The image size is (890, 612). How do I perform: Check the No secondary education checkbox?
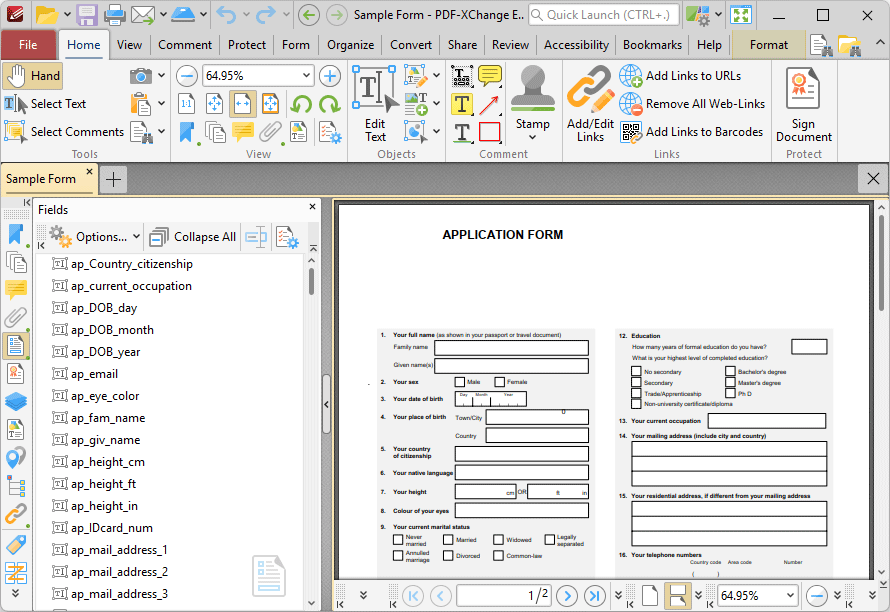coord(636,371)
